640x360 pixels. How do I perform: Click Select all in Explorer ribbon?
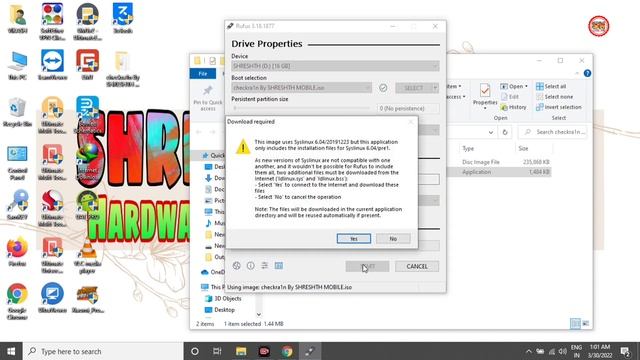(x=551, y=86)
